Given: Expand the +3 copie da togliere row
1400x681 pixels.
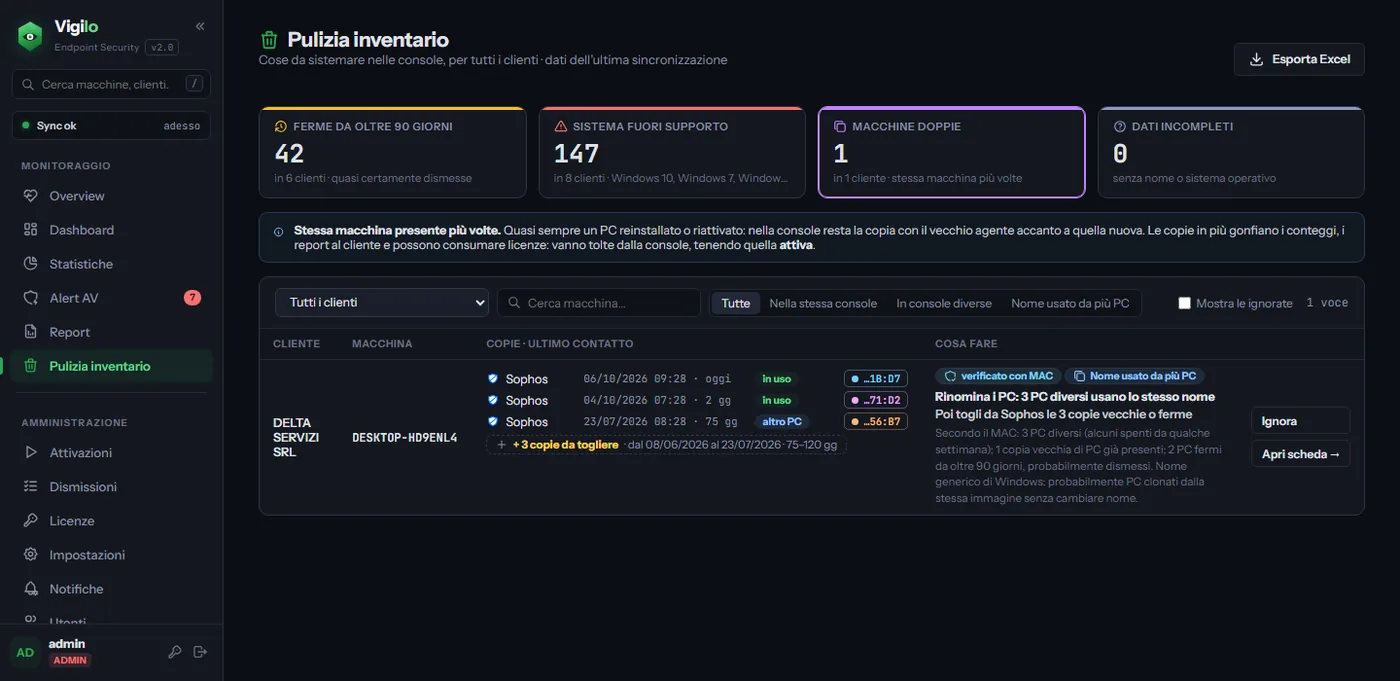Looking at the screenshot, I should coord(666,445).
